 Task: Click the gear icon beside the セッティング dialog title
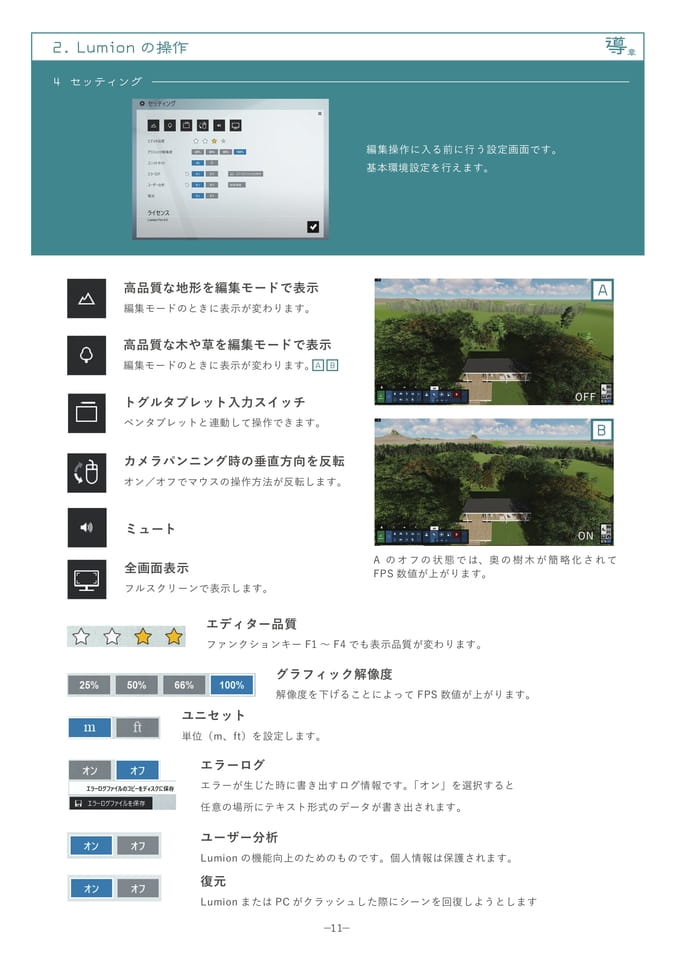click(142, 104)
